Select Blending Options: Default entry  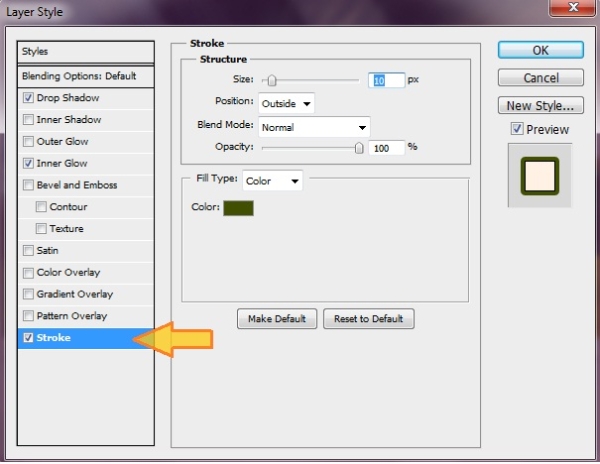[x=86, y=76]
